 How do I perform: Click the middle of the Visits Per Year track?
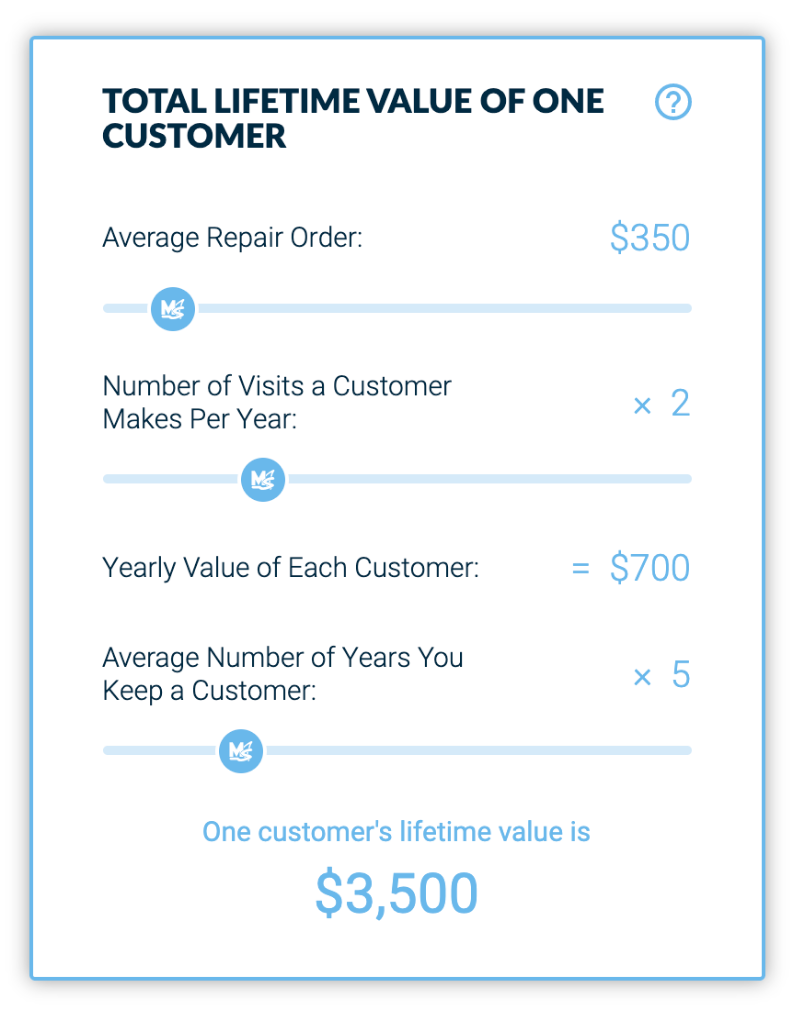coord(397,479)
